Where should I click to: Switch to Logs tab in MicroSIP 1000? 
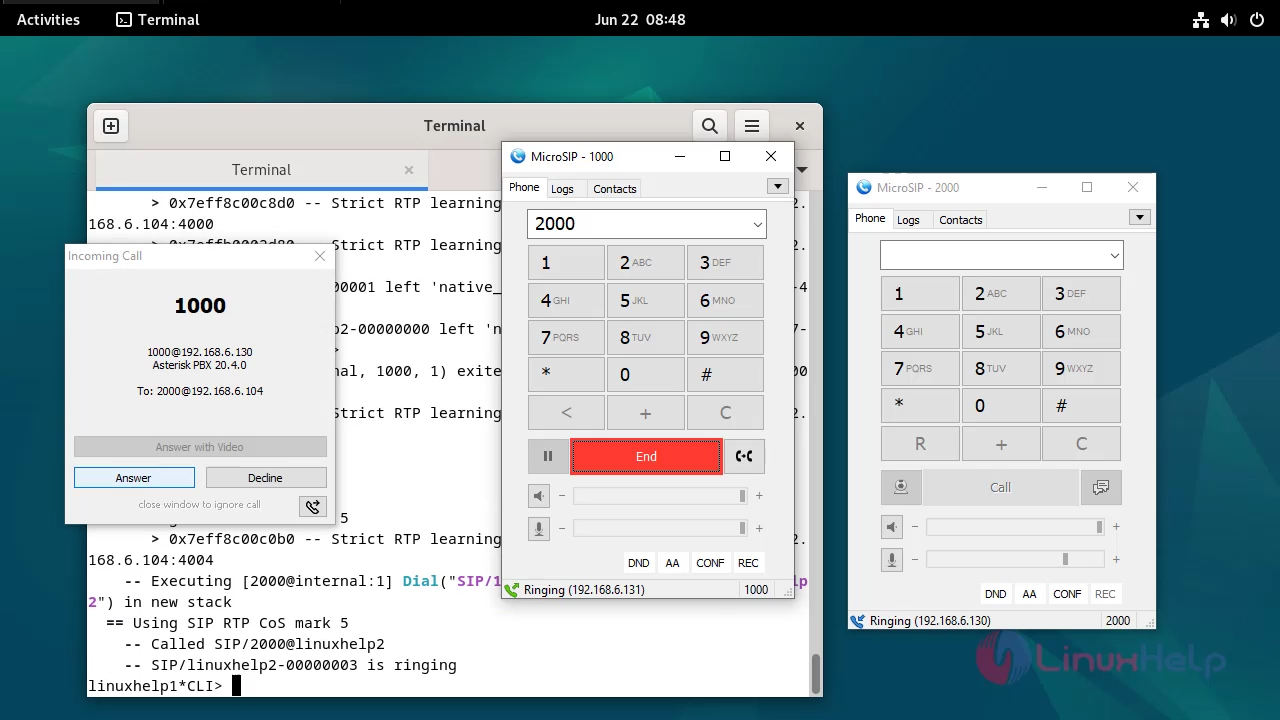(x=563, y=189)
